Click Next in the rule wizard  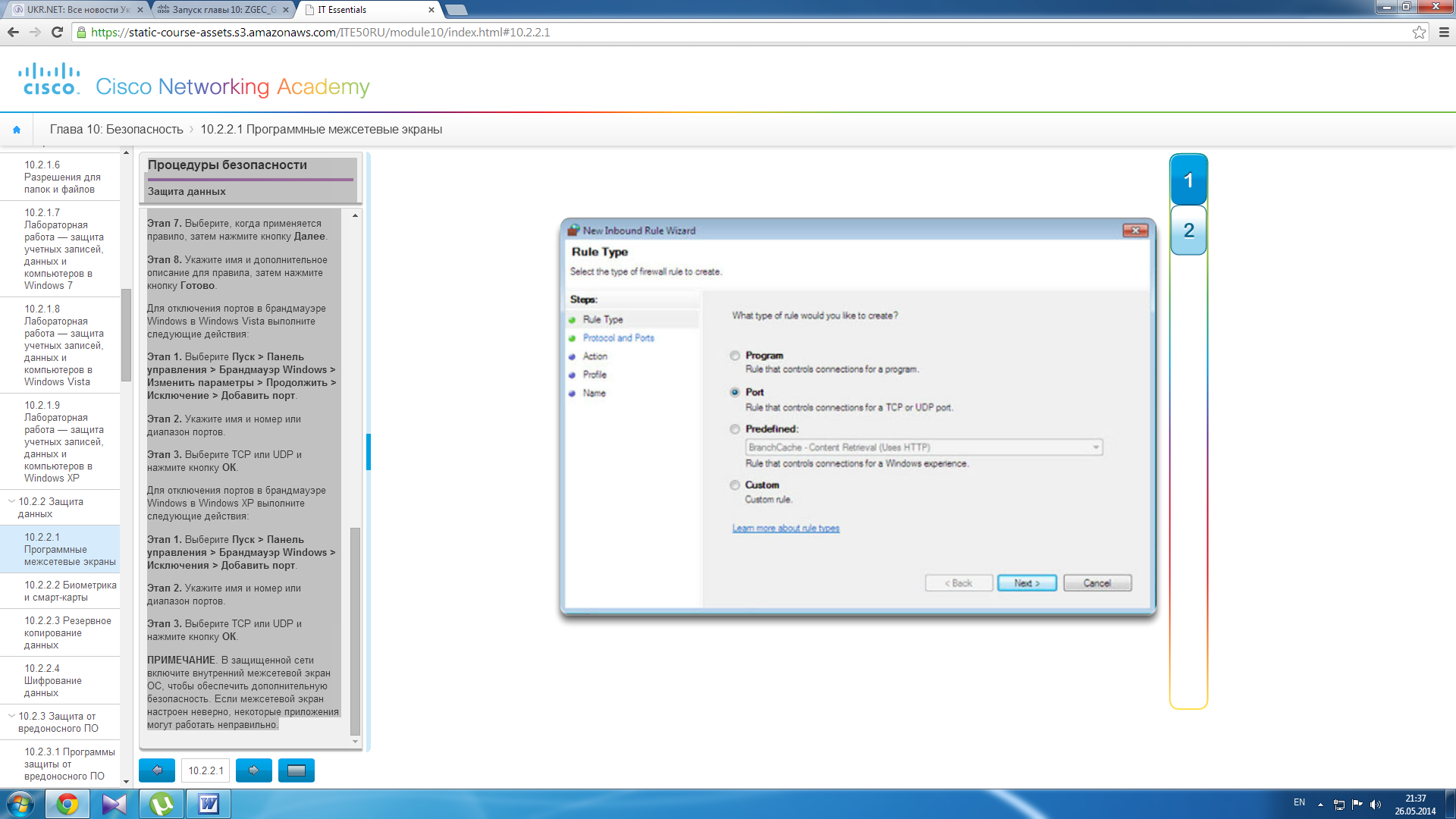pyautogui.click(x=1027, y=583)
